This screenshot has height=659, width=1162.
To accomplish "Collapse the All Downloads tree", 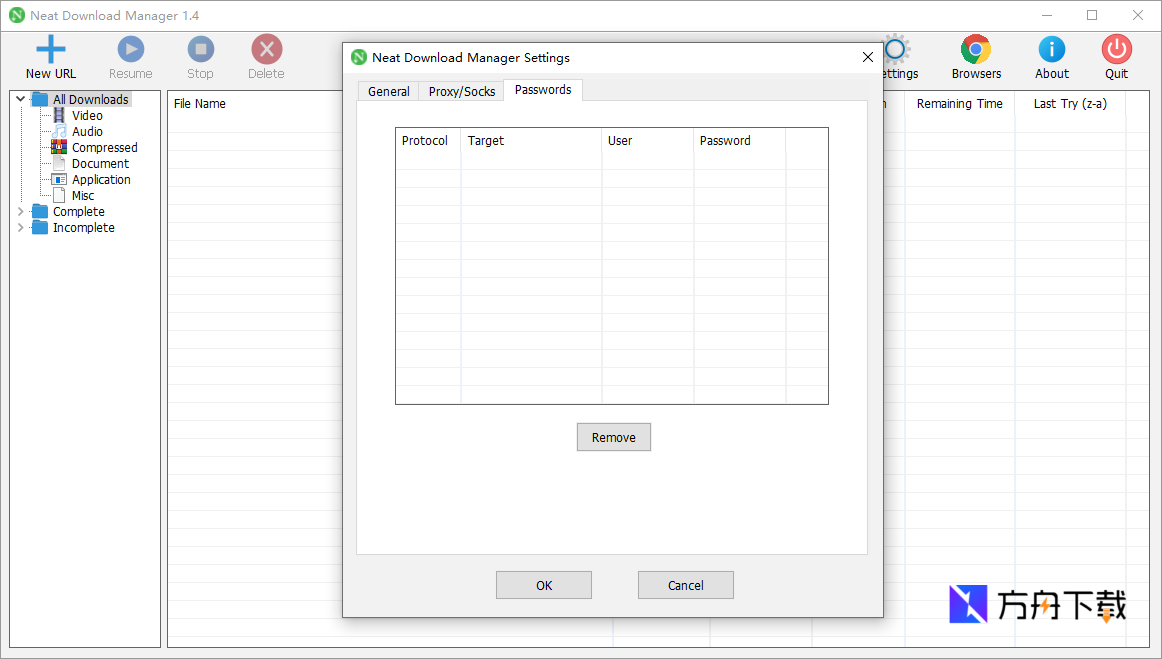I will point(20,99).
